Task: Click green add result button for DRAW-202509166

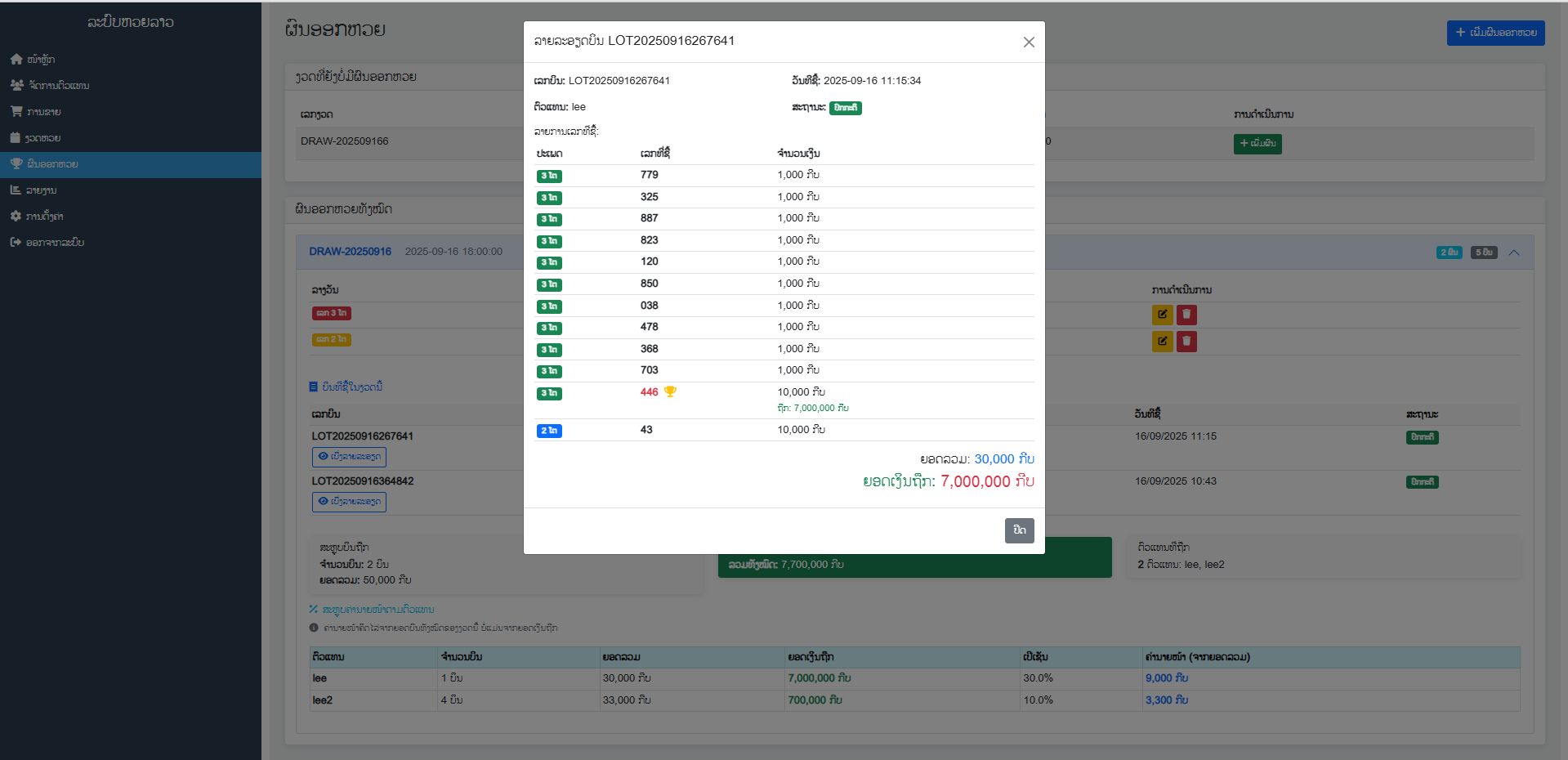Action: click(x=1257, y=144)
